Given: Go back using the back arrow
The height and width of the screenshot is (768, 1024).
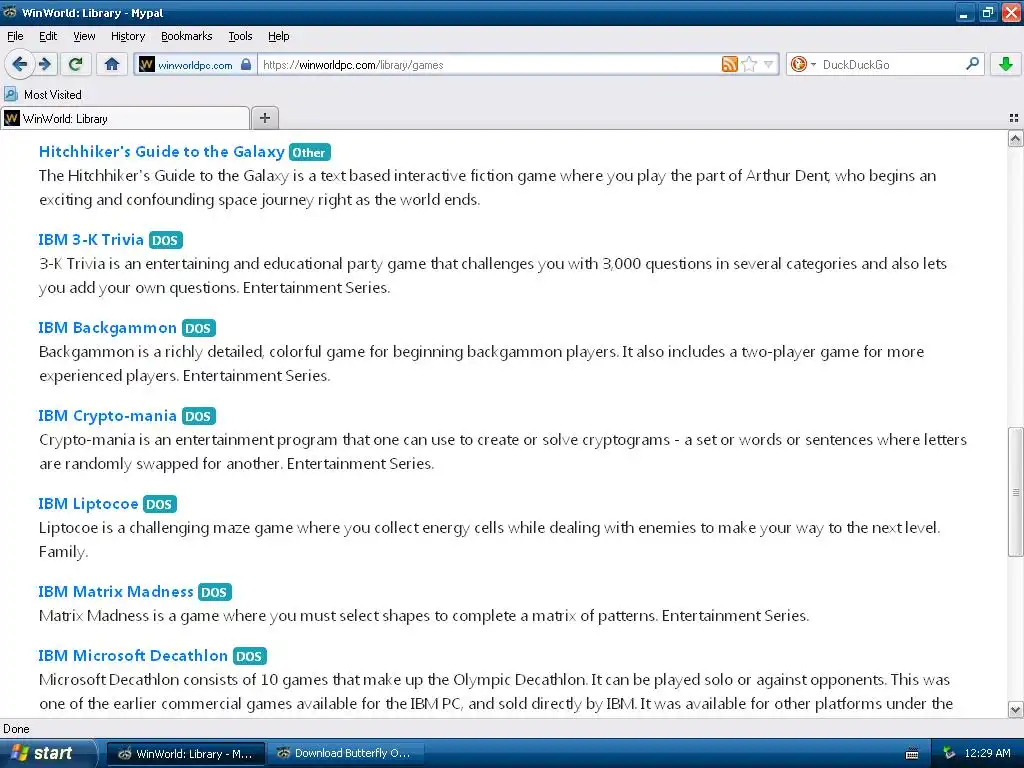Looking at the screenshot, I should tap(20, 64).
